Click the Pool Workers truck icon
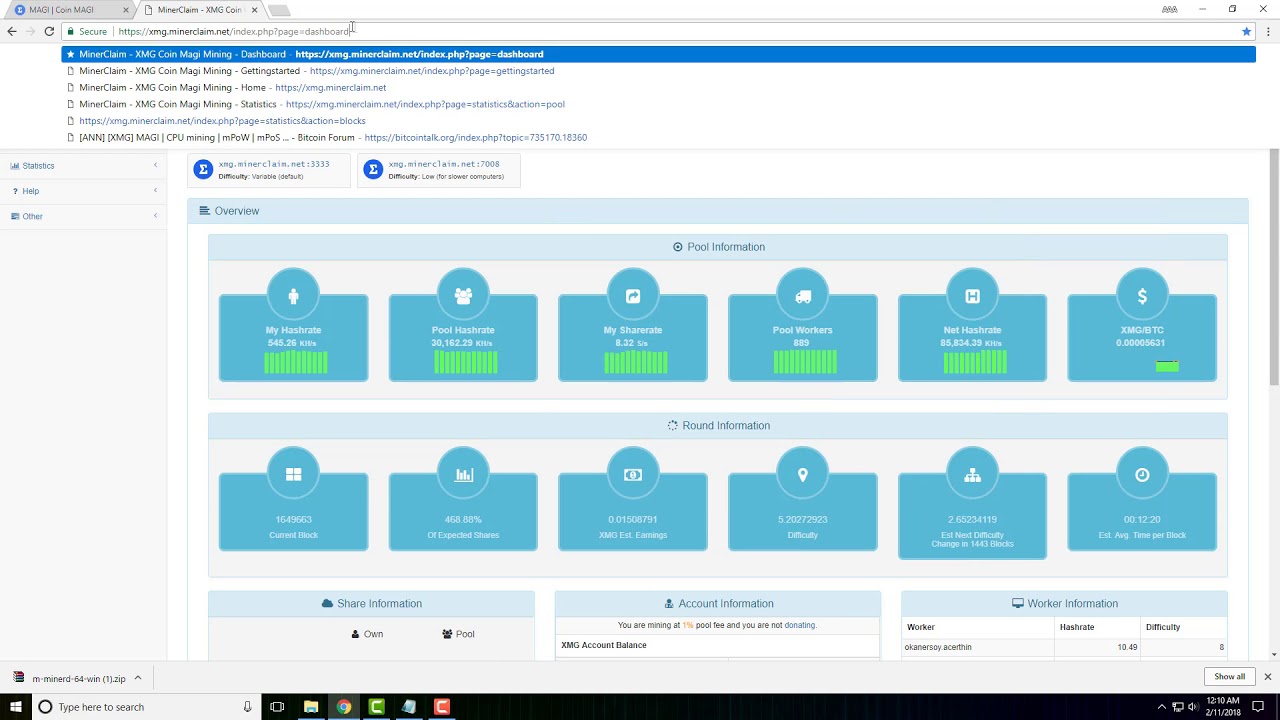Image resolution: width=1280 pixels, height=720 pixels. click(x=802, y=296)
